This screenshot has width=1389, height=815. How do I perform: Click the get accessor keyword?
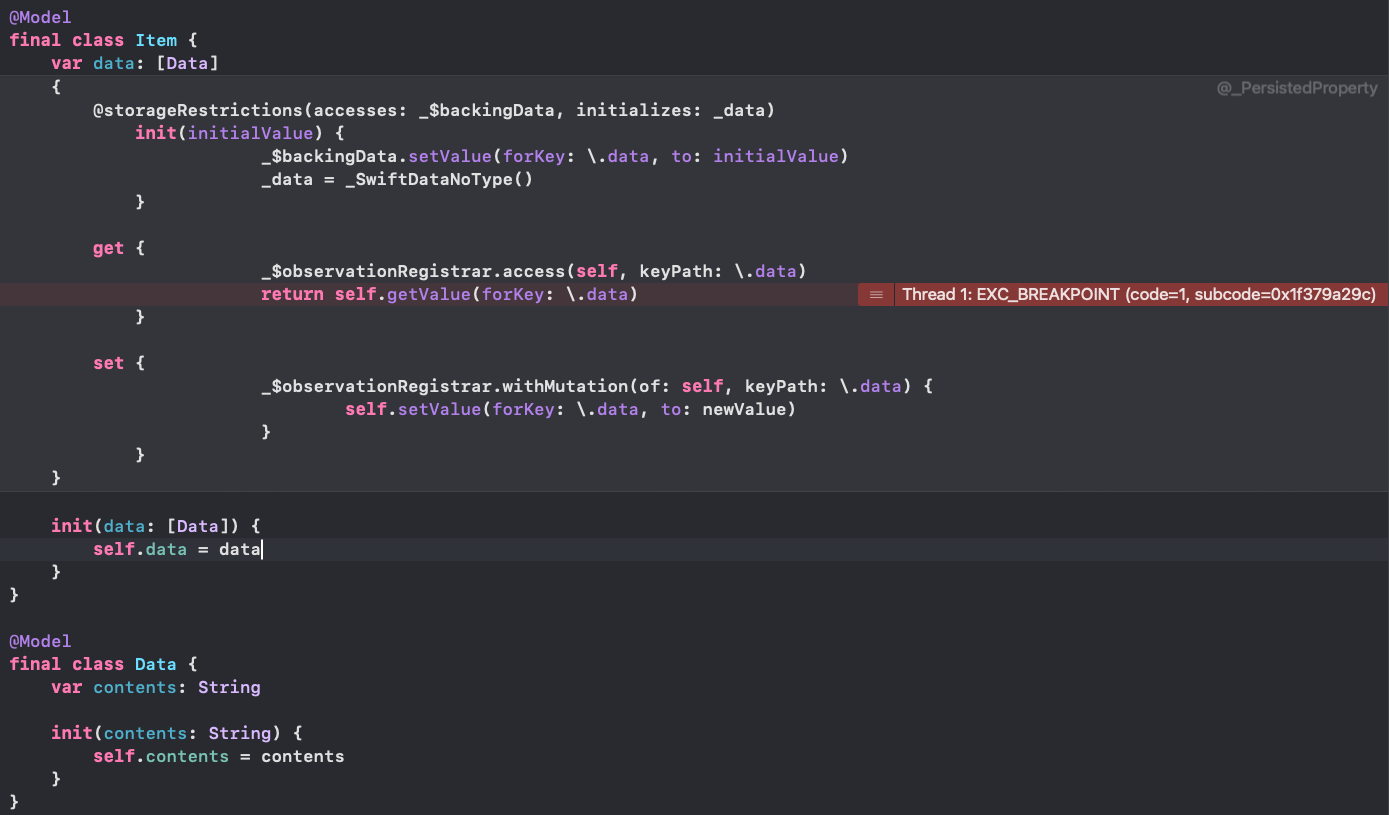tap(108, 248)
